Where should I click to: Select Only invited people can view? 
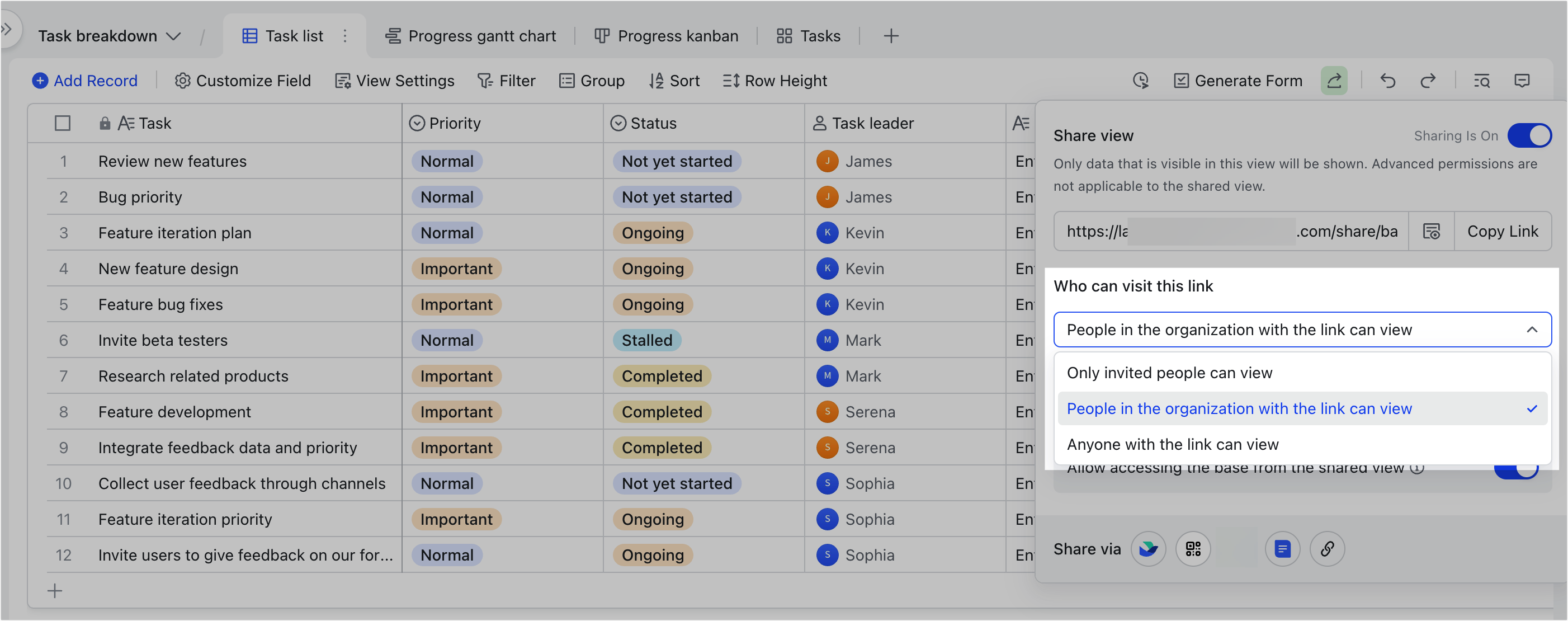tap(1302, 373)
